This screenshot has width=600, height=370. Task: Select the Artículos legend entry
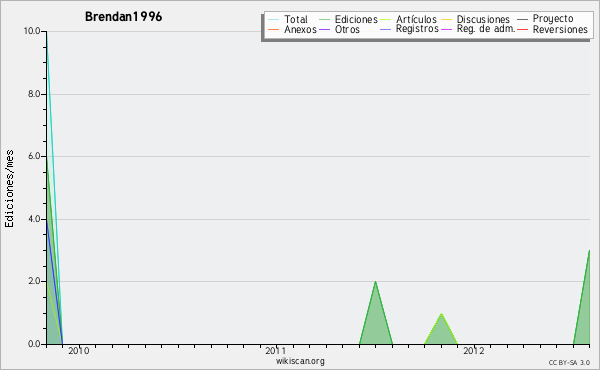[x=408, y=19]
